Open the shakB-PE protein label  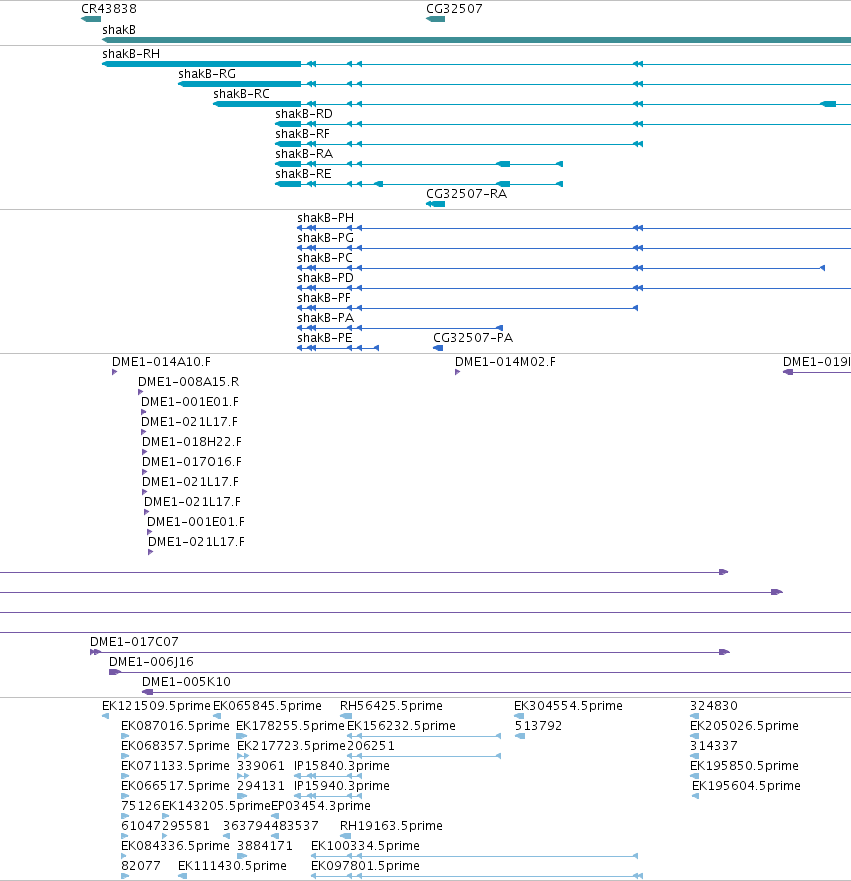[x=325, y=338]
